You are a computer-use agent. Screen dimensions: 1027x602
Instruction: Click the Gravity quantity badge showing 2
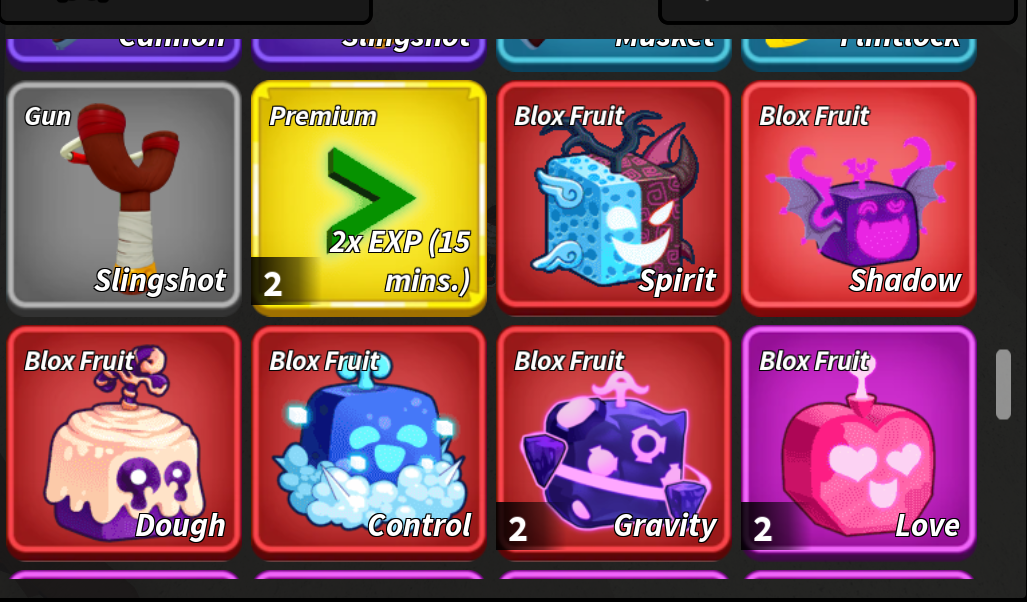pyautogui.click(x=517, y=529)
